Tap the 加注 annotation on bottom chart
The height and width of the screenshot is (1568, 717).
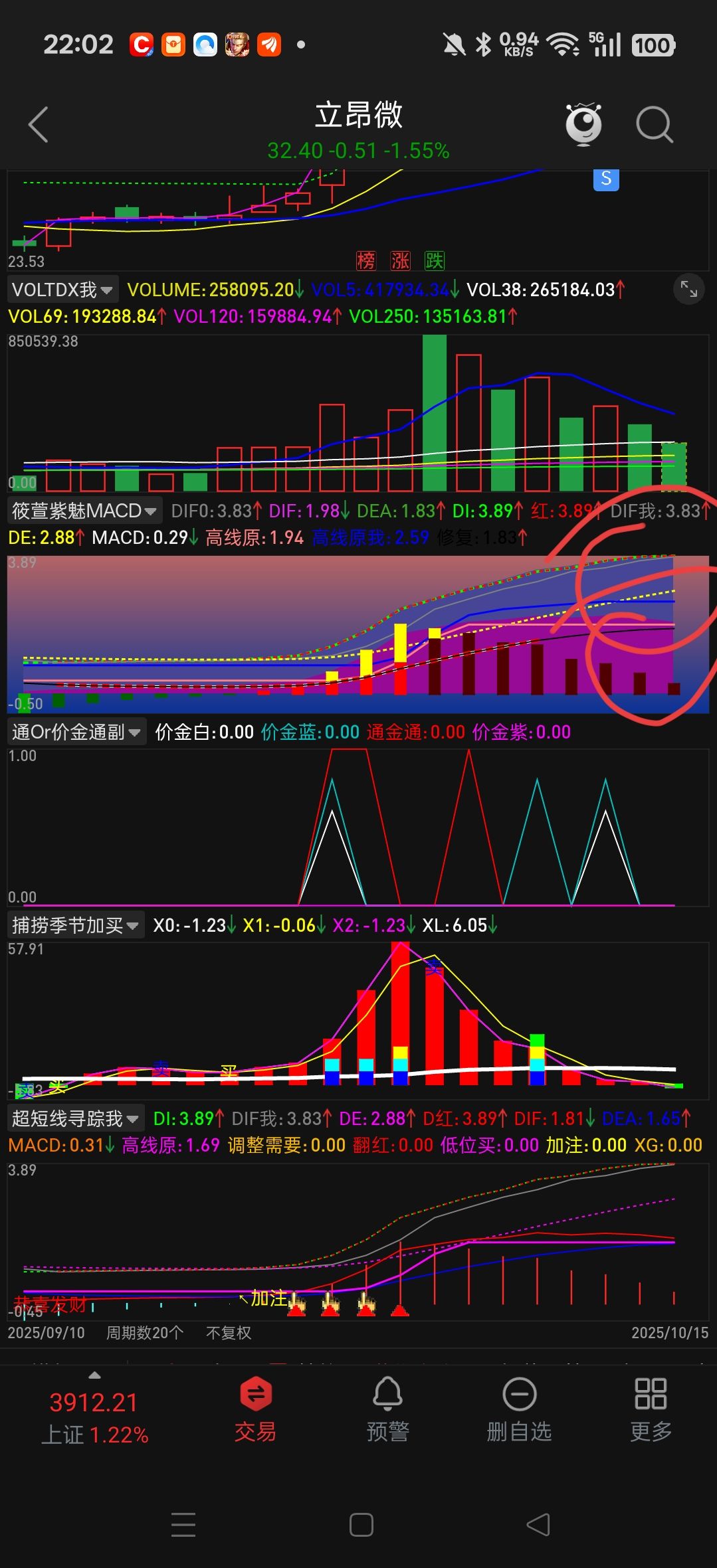click(268, 1298)
